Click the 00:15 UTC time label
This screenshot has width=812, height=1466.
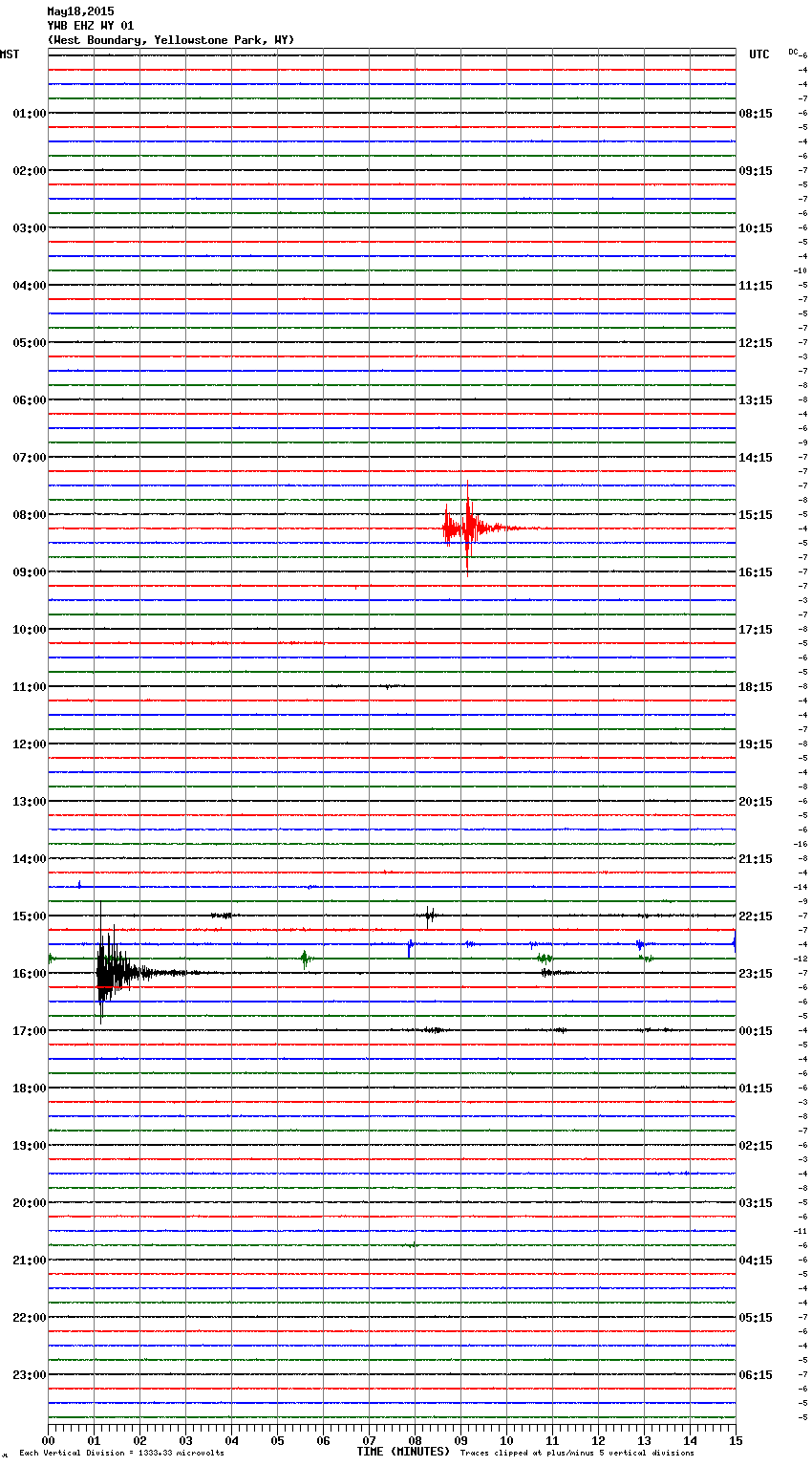coord(756,1031)
